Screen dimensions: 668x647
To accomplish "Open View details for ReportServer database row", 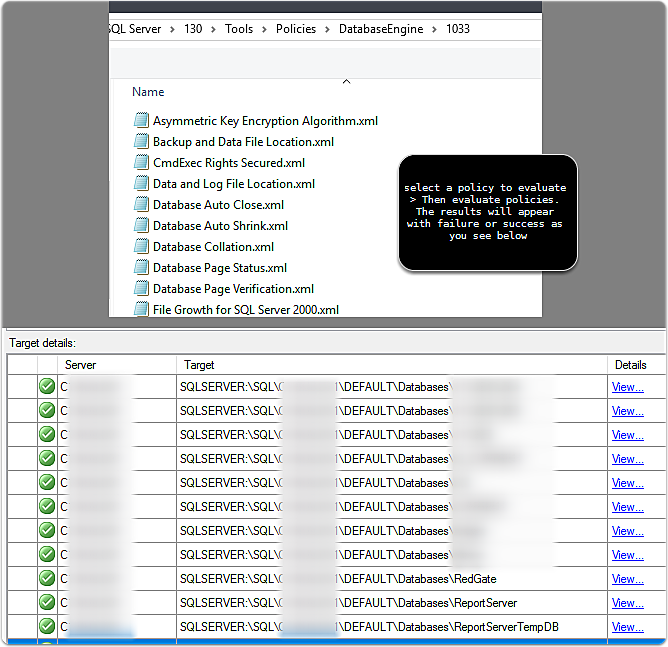I will coord(627,603).
